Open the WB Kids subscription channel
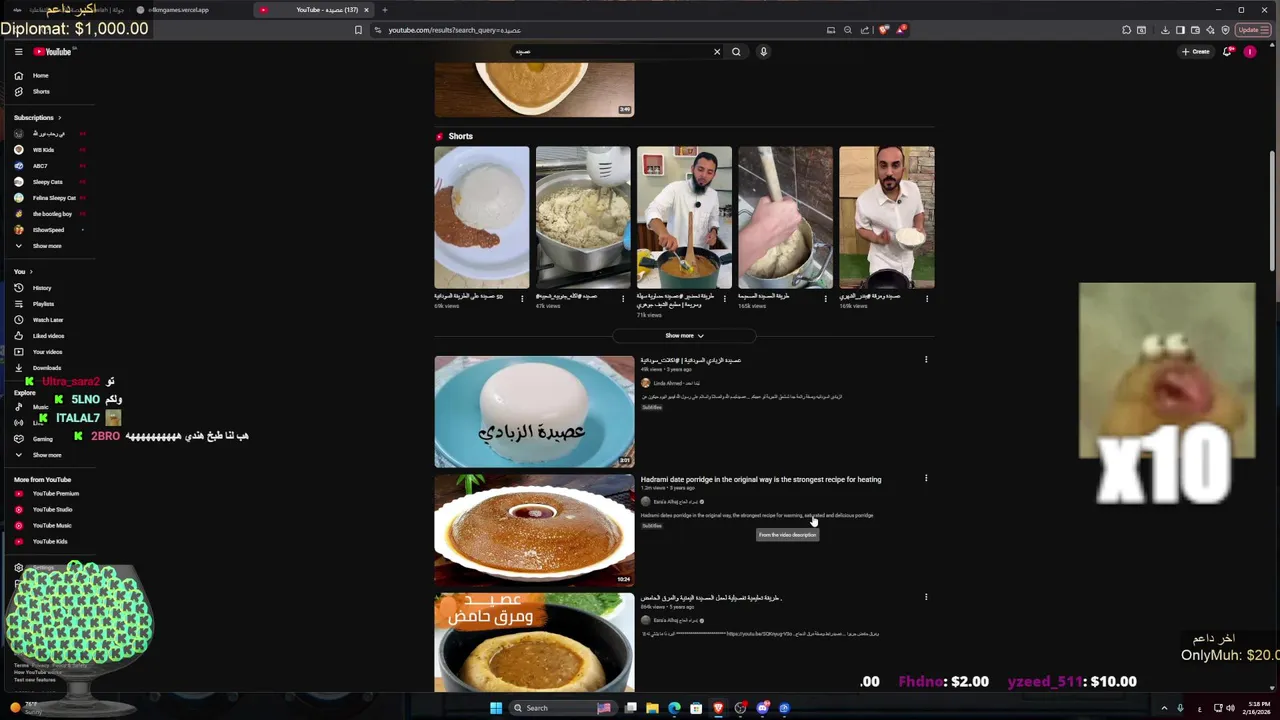Image resolution: width=1280 pixels, height=720 pixels. coord(43,150)
